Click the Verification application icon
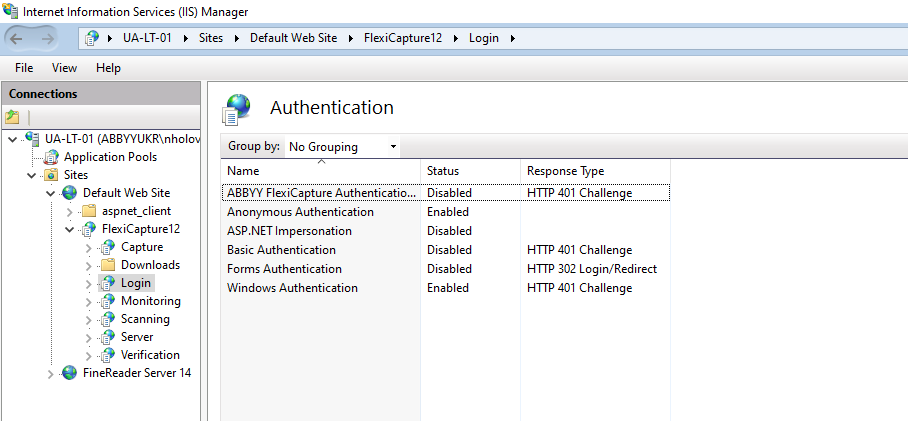908x421 pixels. coord(108,355)
